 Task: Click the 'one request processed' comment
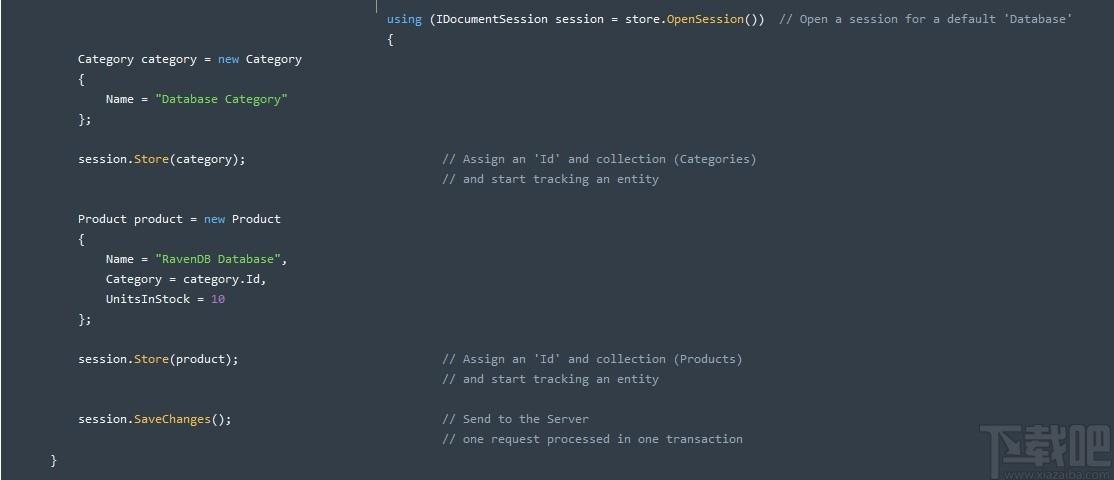(592, 439)
